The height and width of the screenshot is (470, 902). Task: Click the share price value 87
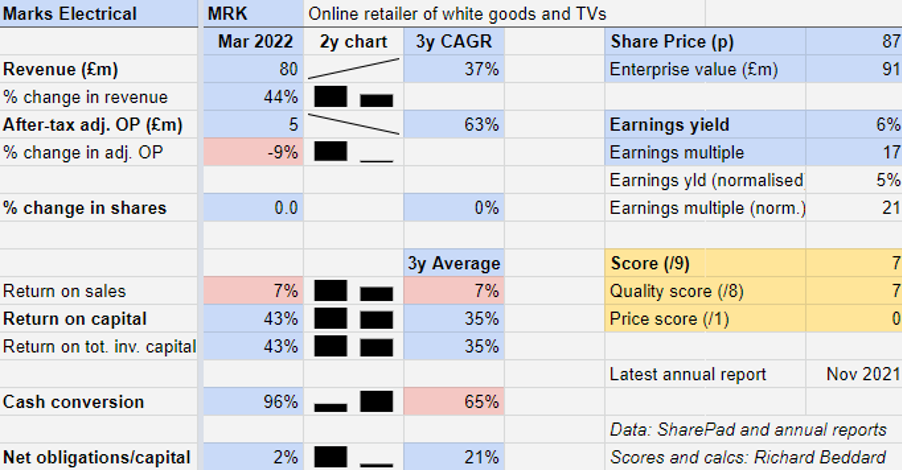(854, 41)
